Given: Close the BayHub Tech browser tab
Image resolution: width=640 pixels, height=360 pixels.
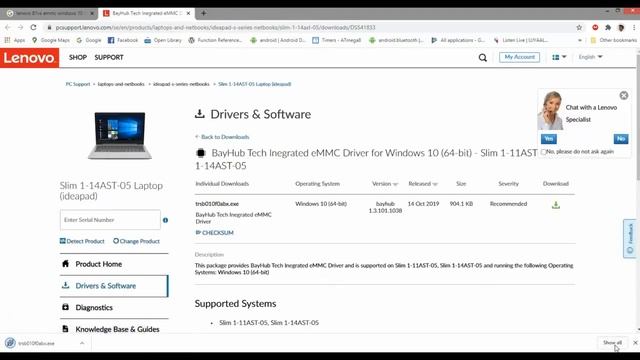Looking at the screenshot, I should (x=188, y=13).
